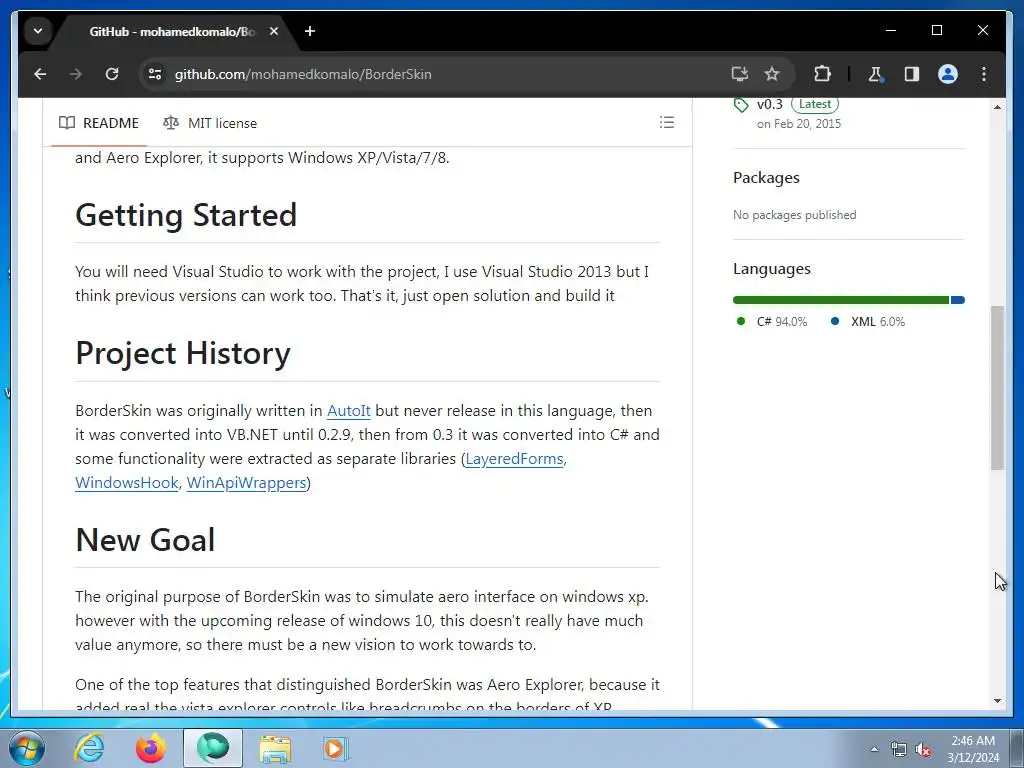
Task: Select the active browser taskbar button
Action: tap(213, 748)
